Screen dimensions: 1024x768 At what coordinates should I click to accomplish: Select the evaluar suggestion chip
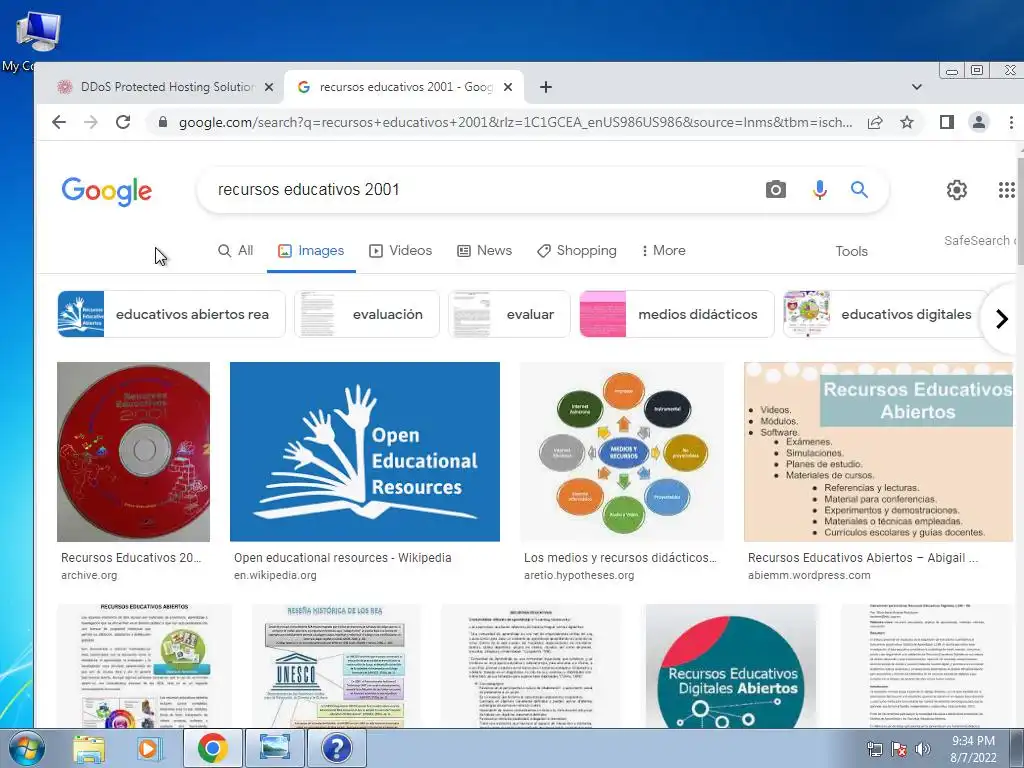[x=509, y=314]
